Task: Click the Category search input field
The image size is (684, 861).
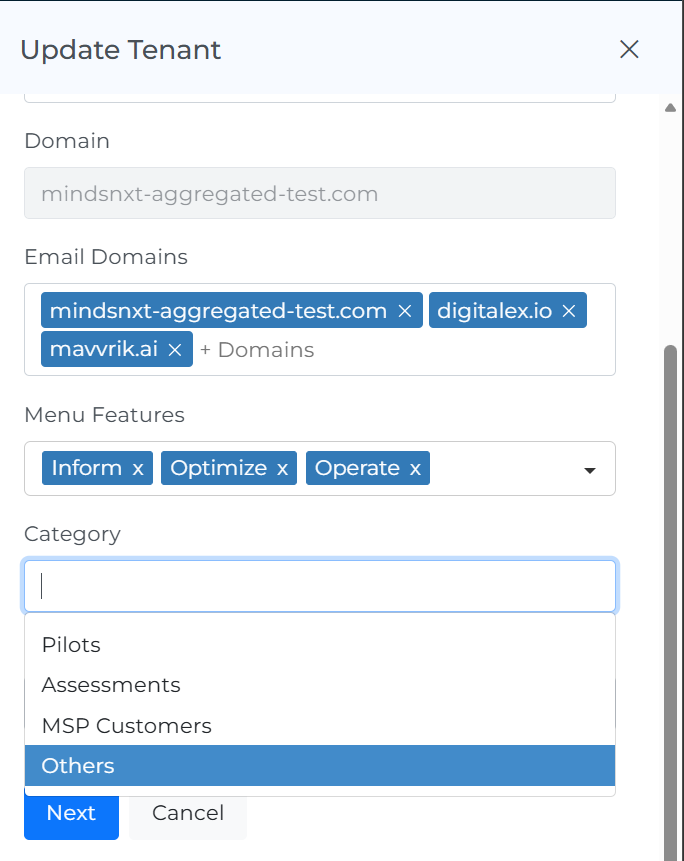Action: pos(320,586)
